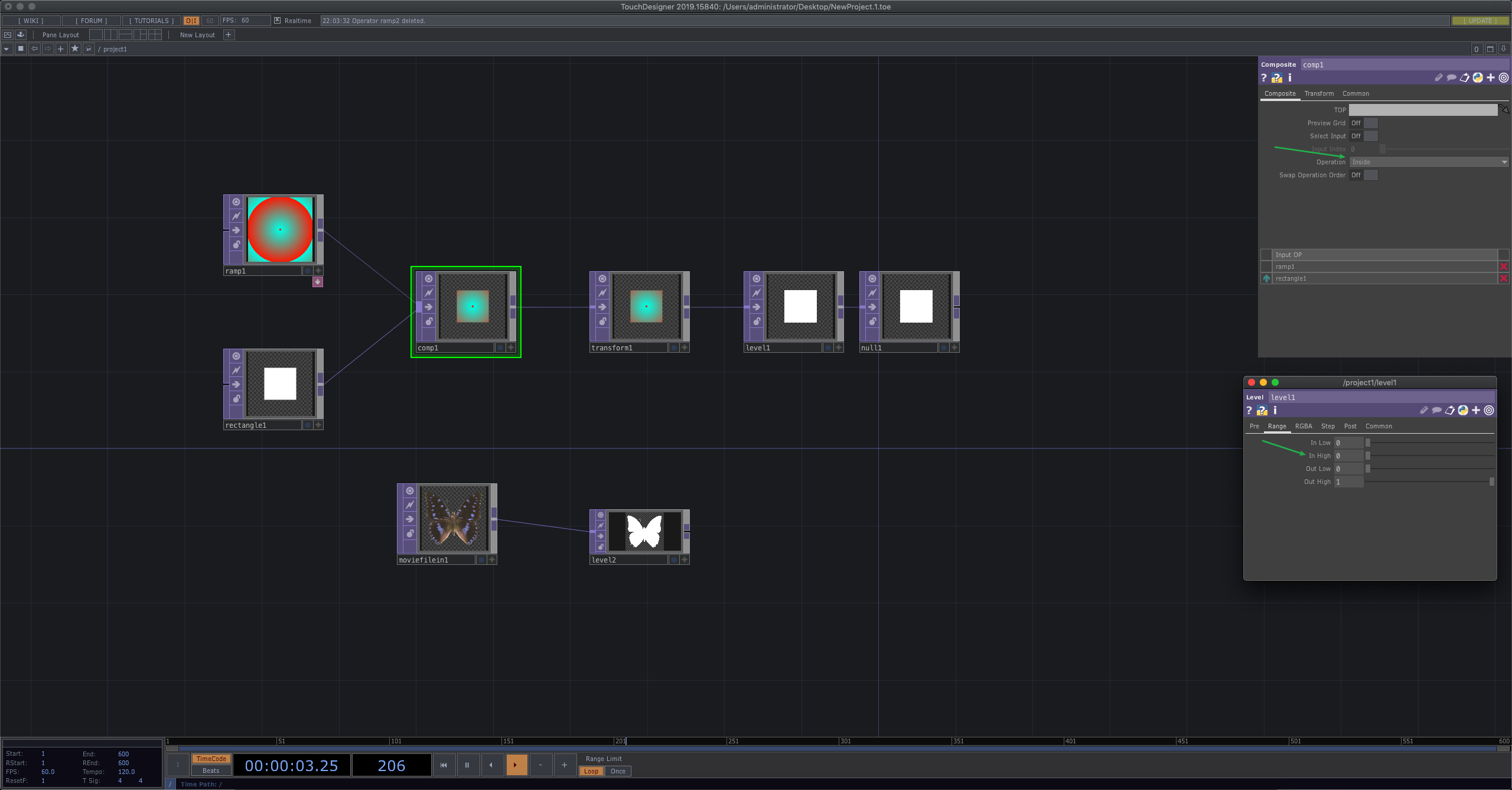The width and height of the screenshot is (1512, 790).
Task: Toggle Swap Operation Order switch
Action: coord(1370,175)
